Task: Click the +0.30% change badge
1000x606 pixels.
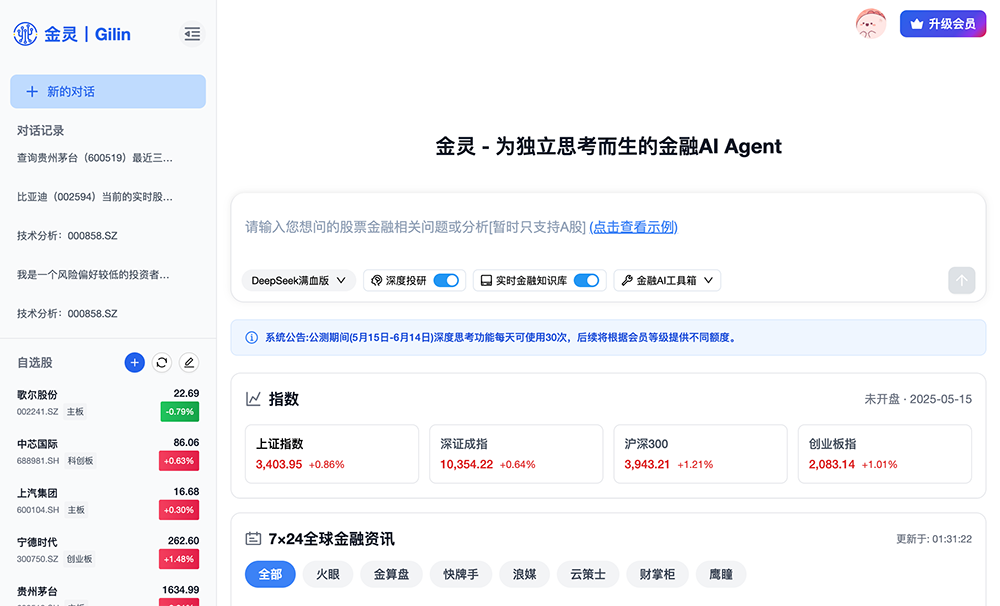Action: point(179,510)
